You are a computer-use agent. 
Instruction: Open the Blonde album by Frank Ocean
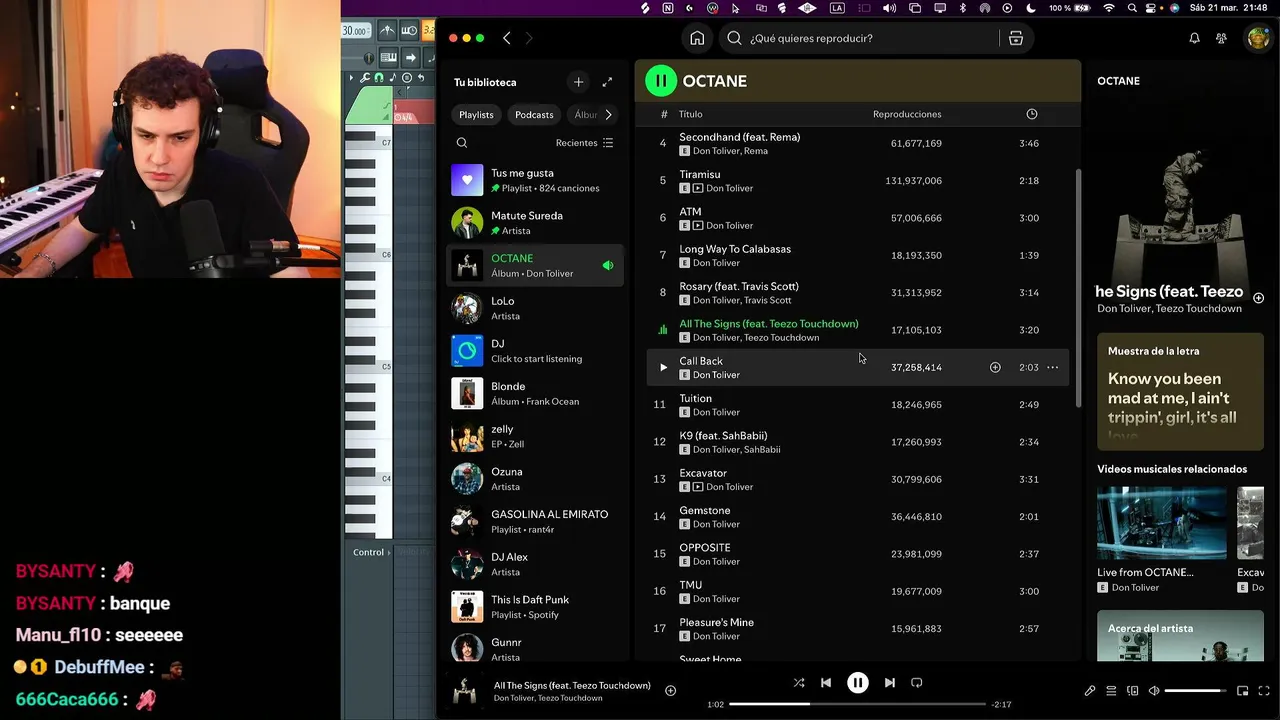535,393
